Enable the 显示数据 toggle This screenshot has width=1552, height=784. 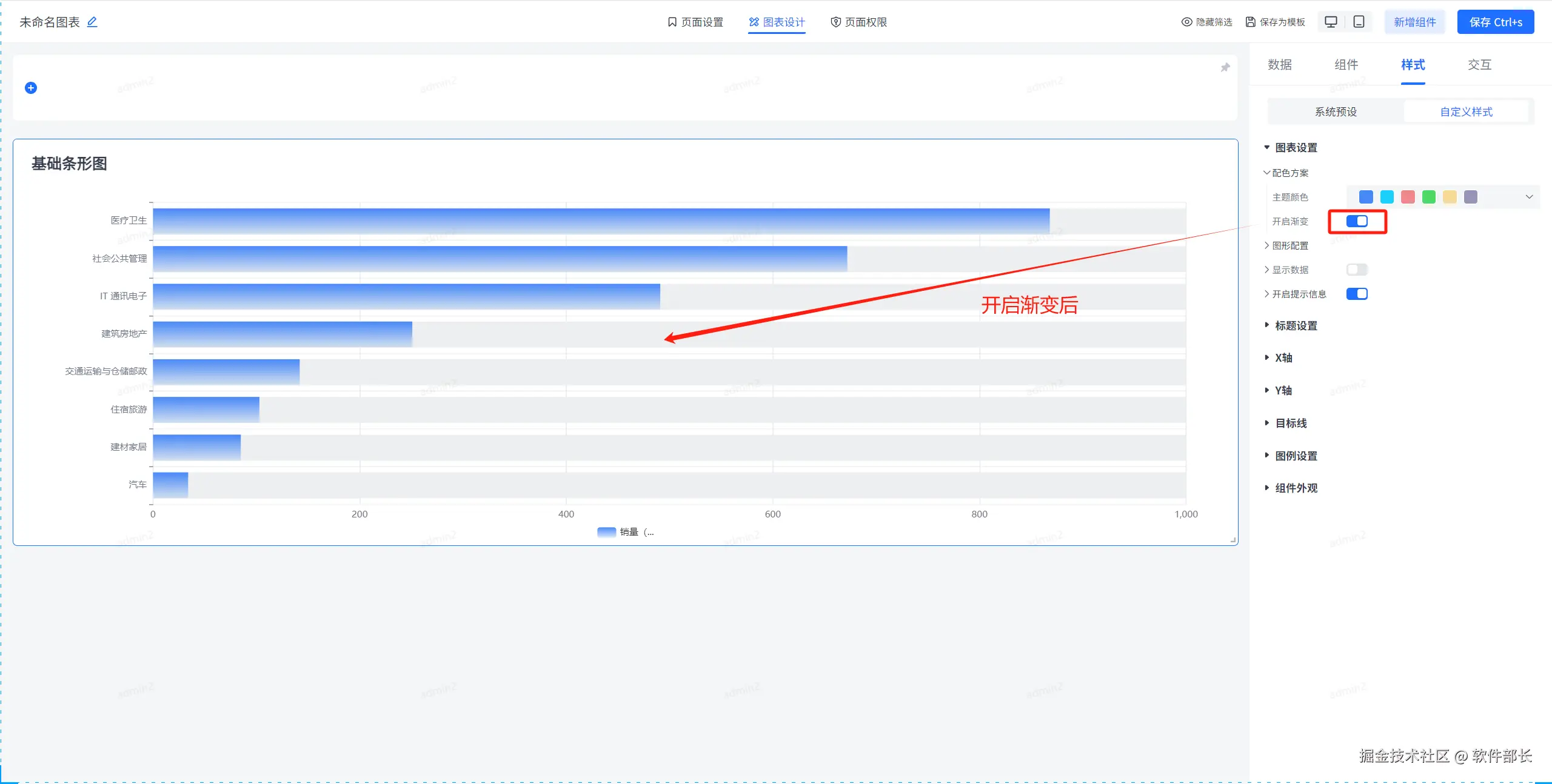(x=1357, y=270)
